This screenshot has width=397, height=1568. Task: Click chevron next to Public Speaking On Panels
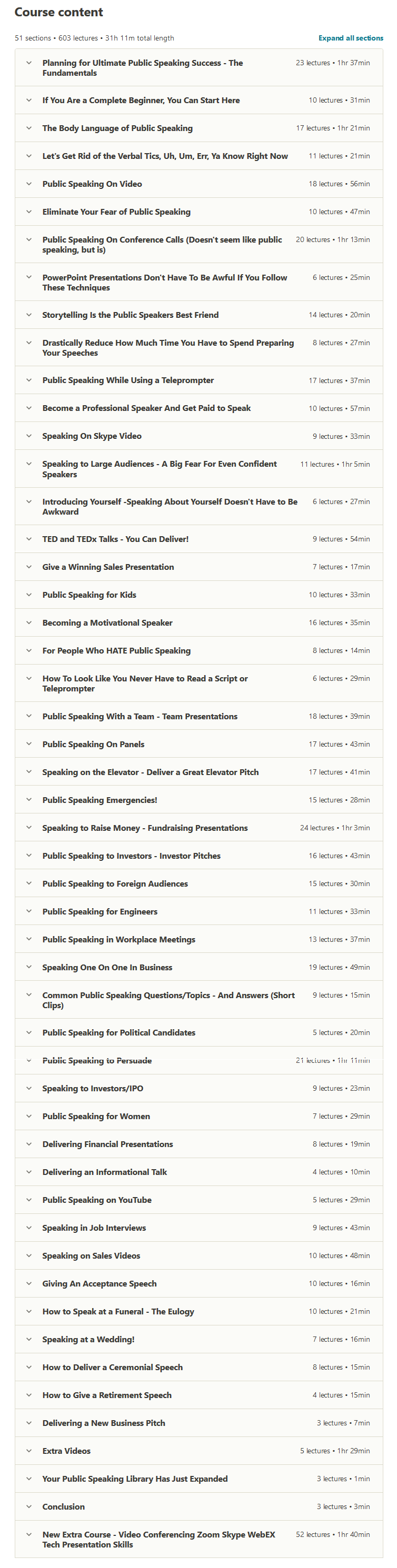pyautogui.click(x=28, y=744)
